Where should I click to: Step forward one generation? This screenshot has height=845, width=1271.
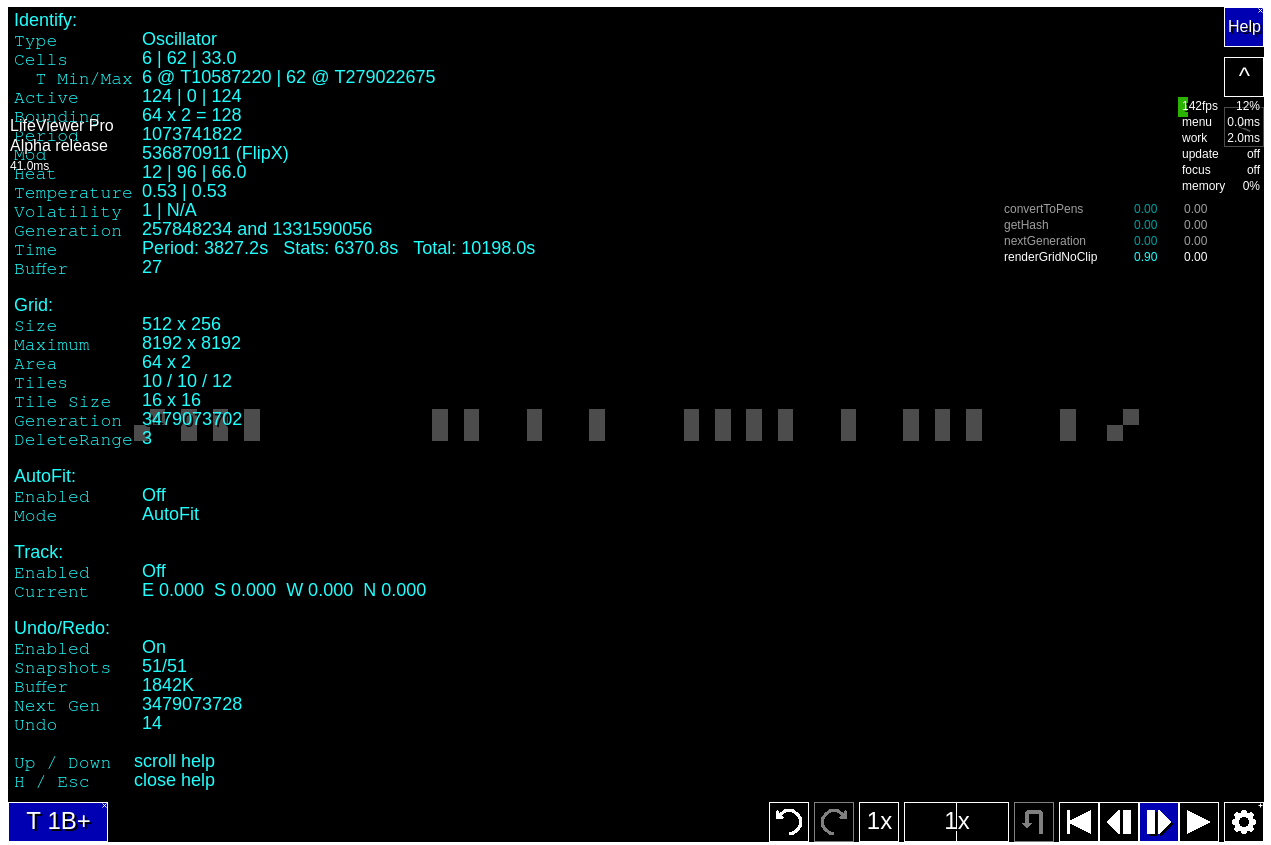point(1159,822)
